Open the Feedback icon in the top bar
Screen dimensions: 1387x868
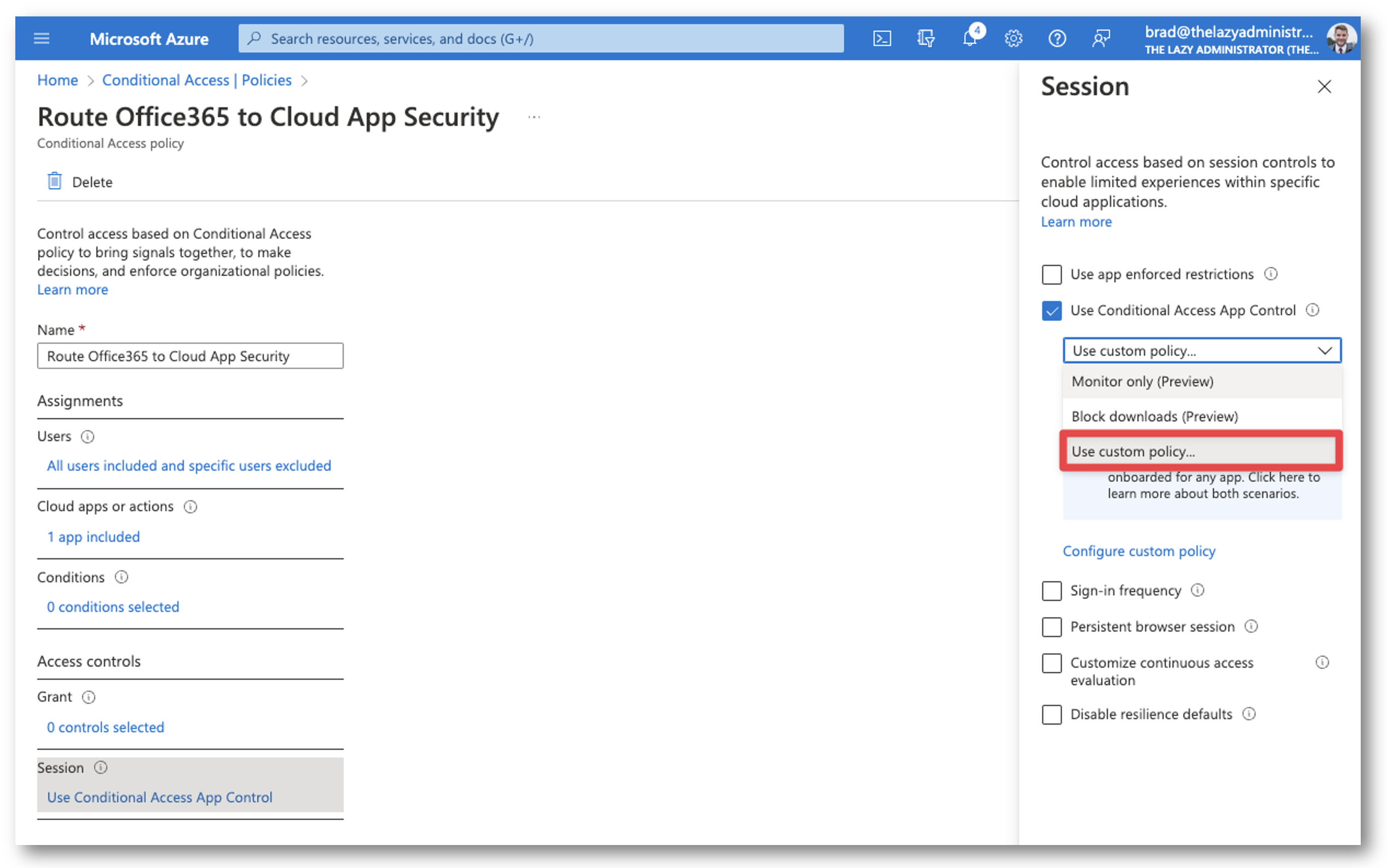[x=1101, y=38]
